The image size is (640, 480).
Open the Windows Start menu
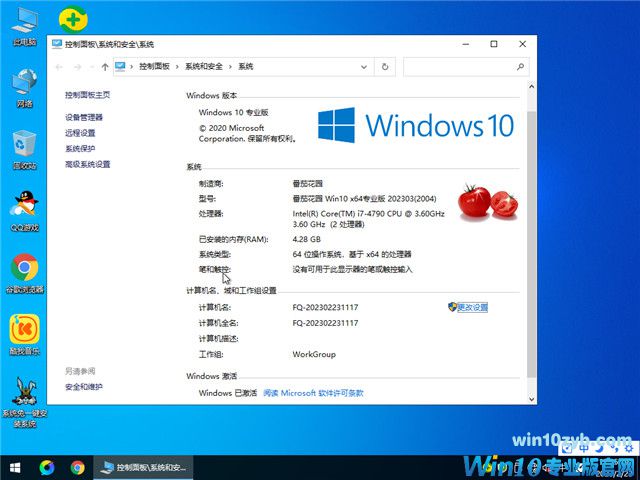(15, 468)
